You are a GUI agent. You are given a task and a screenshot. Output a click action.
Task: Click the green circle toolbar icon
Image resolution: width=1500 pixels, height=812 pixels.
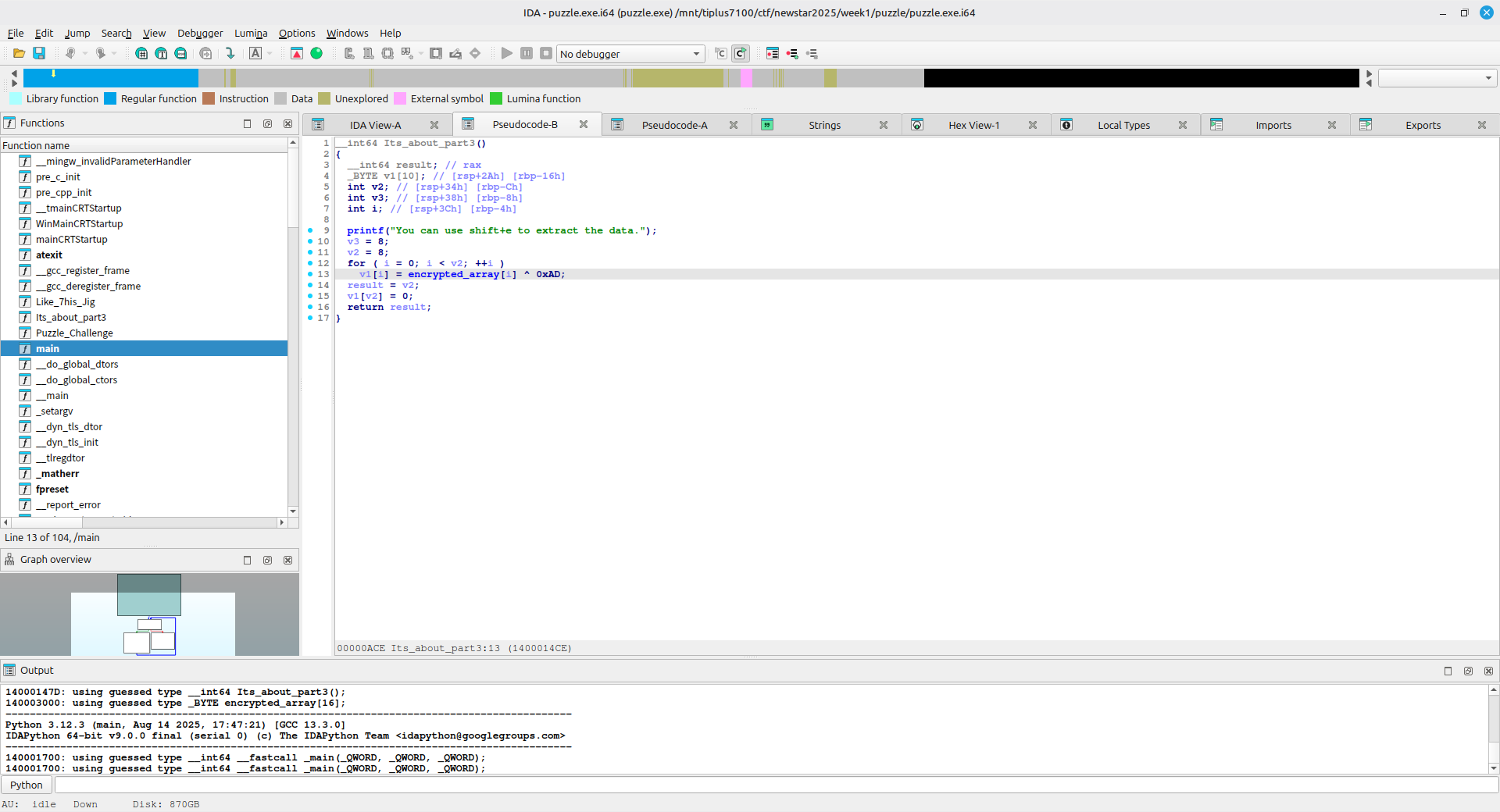tap(316, 53)
